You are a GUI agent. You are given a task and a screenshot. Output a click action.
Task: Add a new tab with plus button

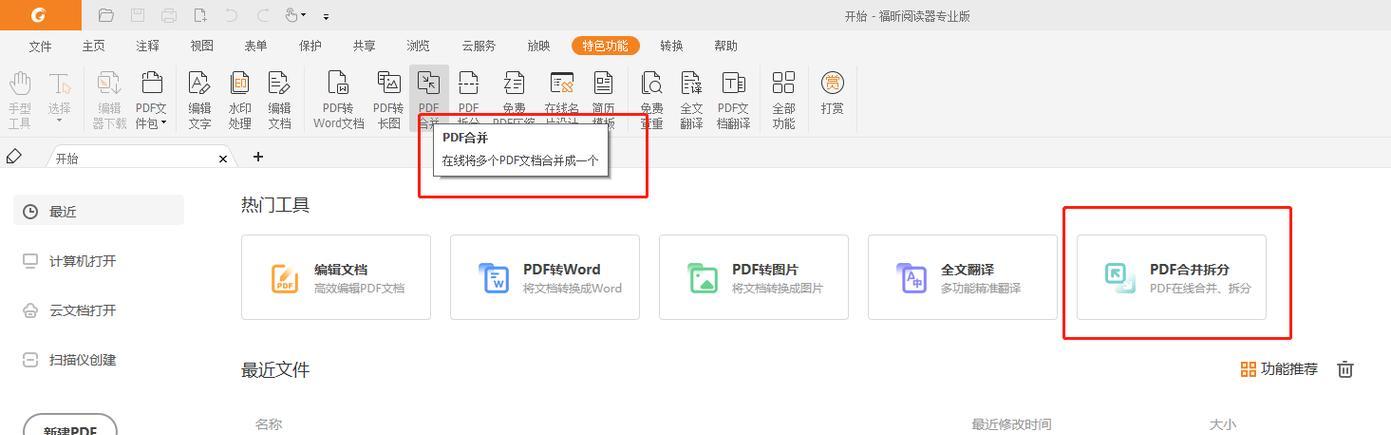(258, 157)
